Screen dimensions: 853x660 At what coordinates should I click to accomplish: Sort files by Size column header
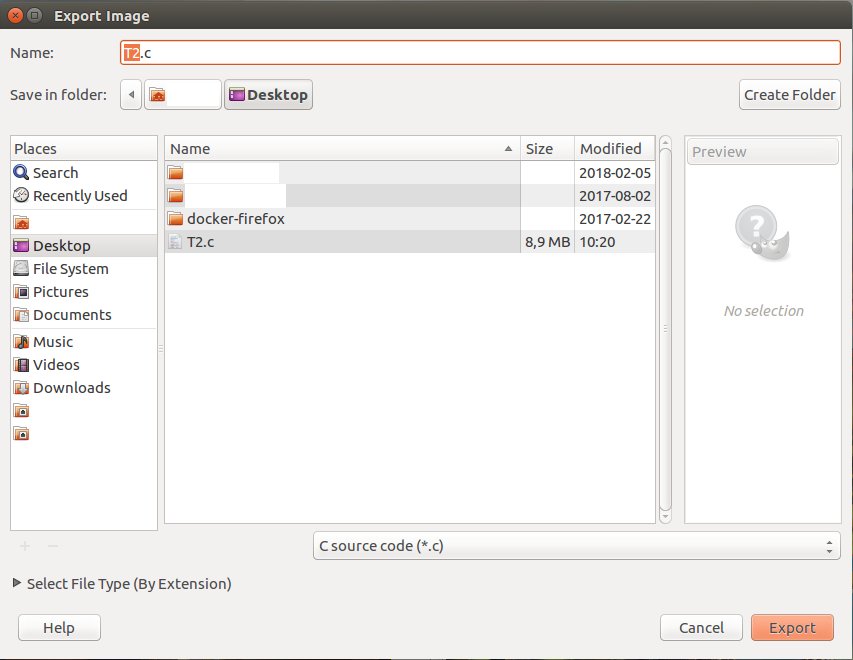pos(539,149)
